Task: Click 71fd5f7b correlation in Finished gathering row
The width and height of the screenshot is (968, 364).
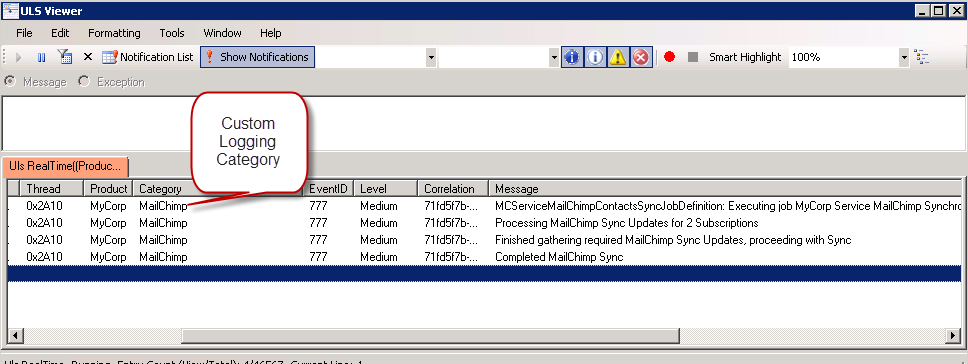Action: [451, 240]
